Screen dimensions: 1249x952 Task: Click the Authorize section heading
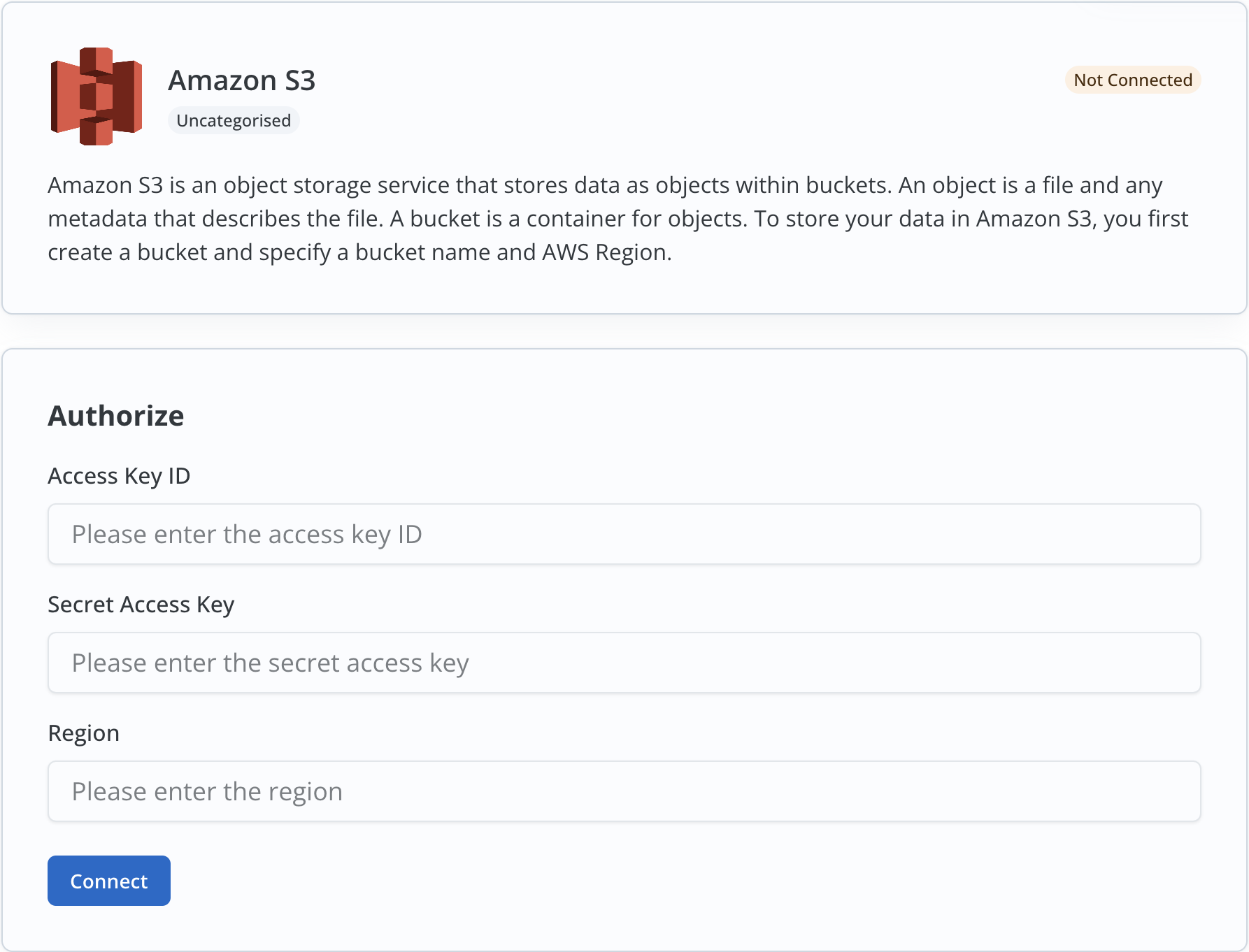click(x=116, y=416)
